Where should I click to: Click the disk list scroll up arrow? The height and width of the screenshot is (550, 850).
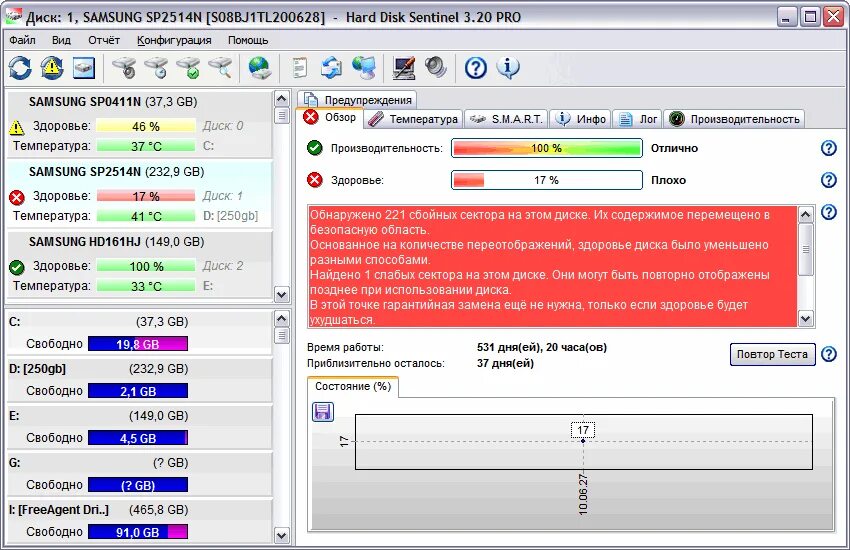(x=281, y=99)
